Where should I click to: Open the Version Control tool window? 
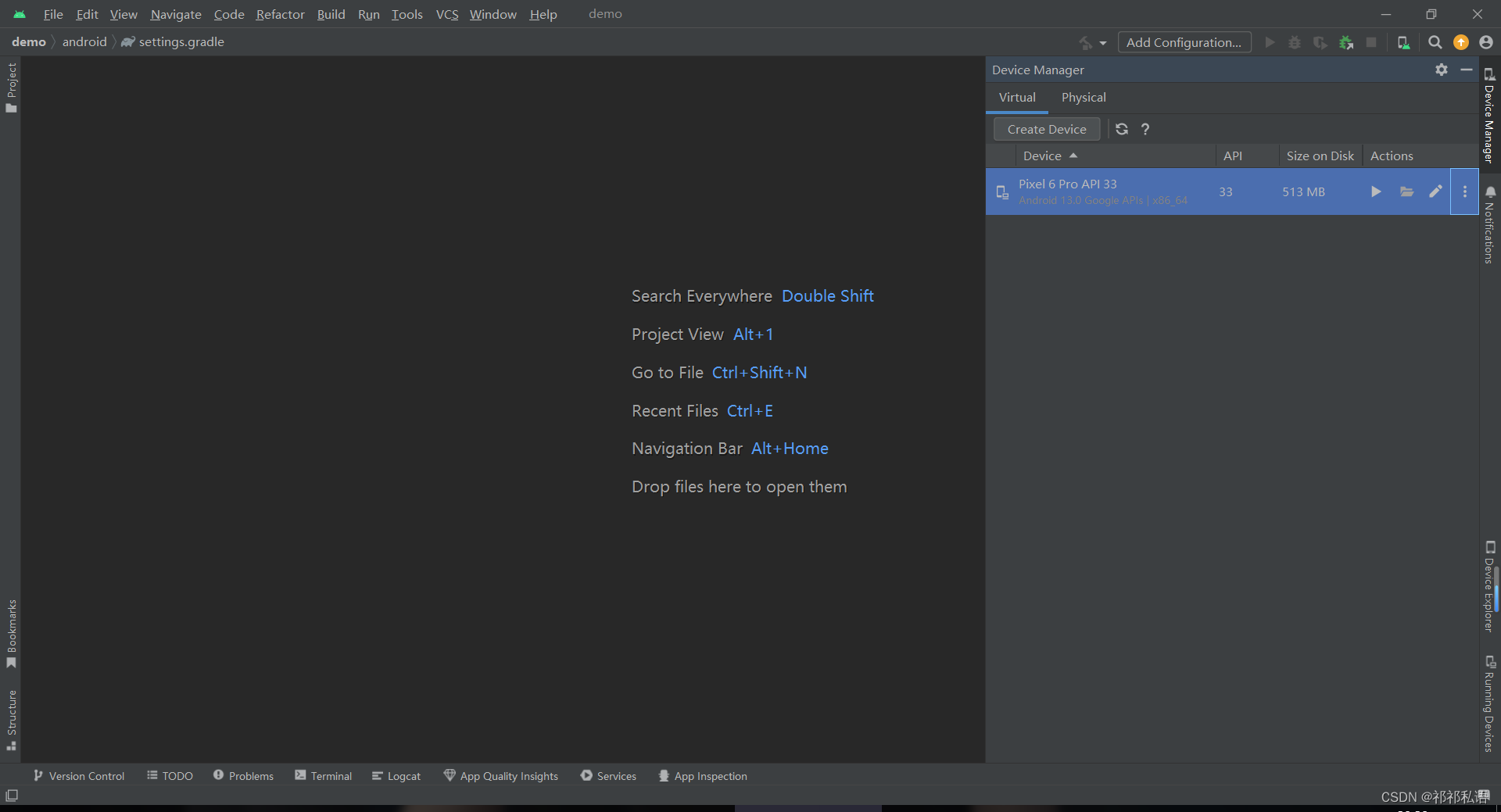pyautogui.click(x=79, y=776)
